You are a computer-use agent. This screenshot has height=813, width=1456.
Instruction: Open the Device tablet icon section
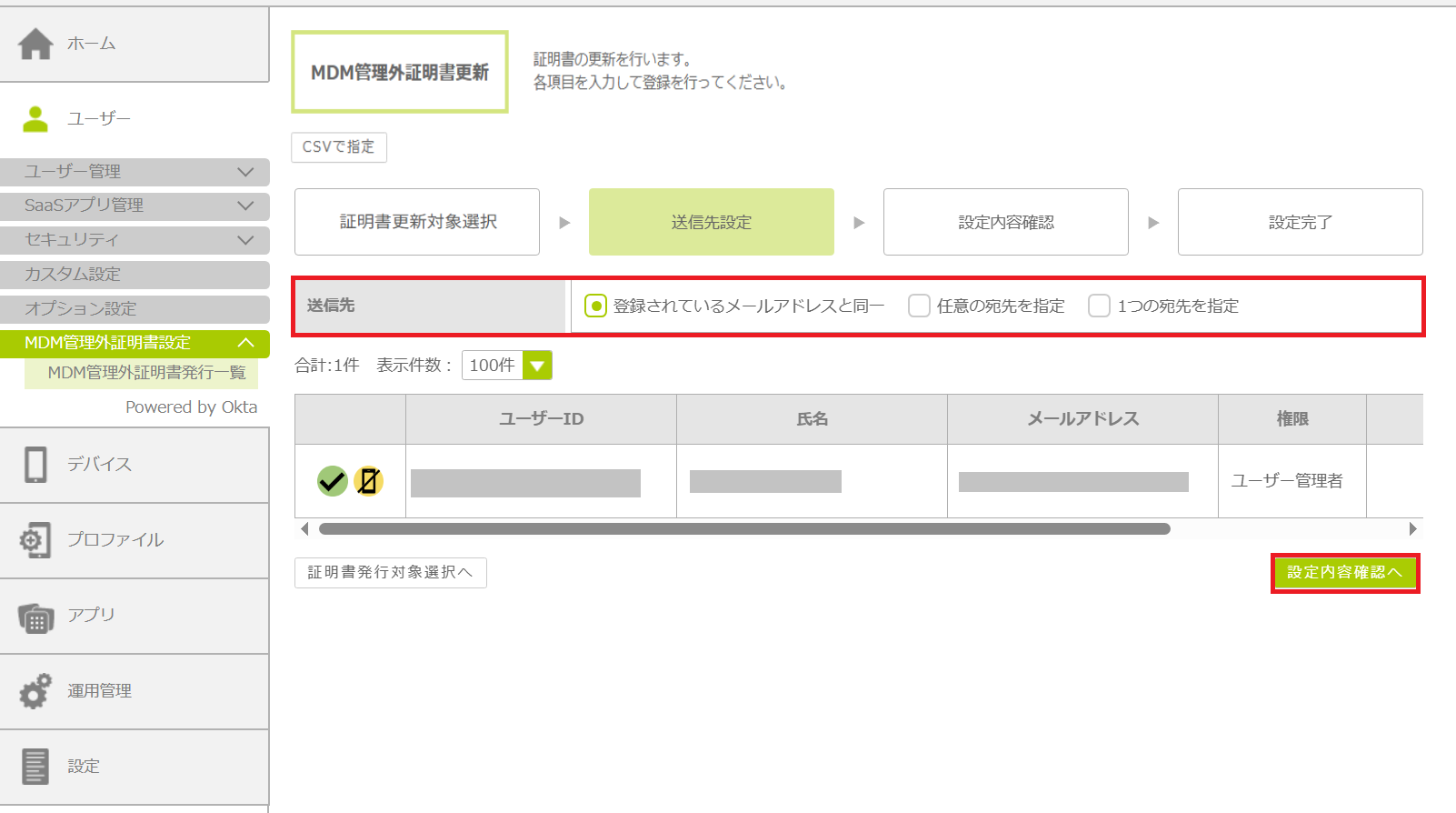pos(35,465)
